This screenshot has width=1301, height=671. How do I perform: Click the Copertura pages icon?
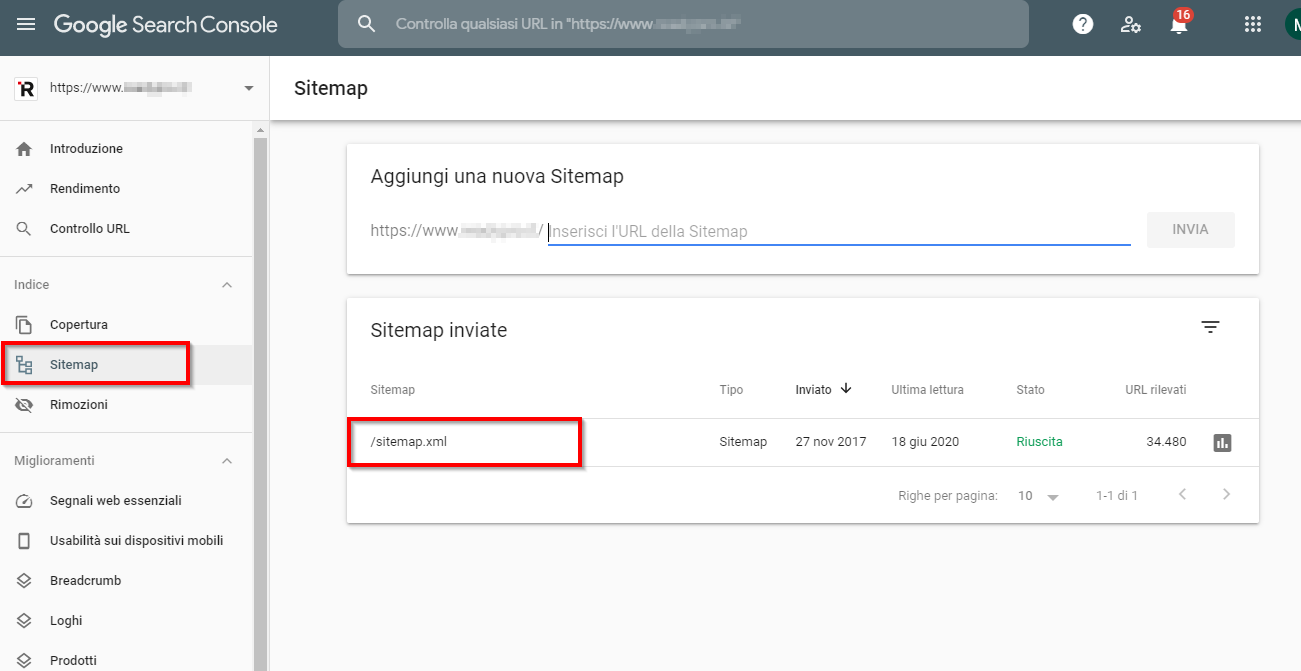[x=25, y=325]
